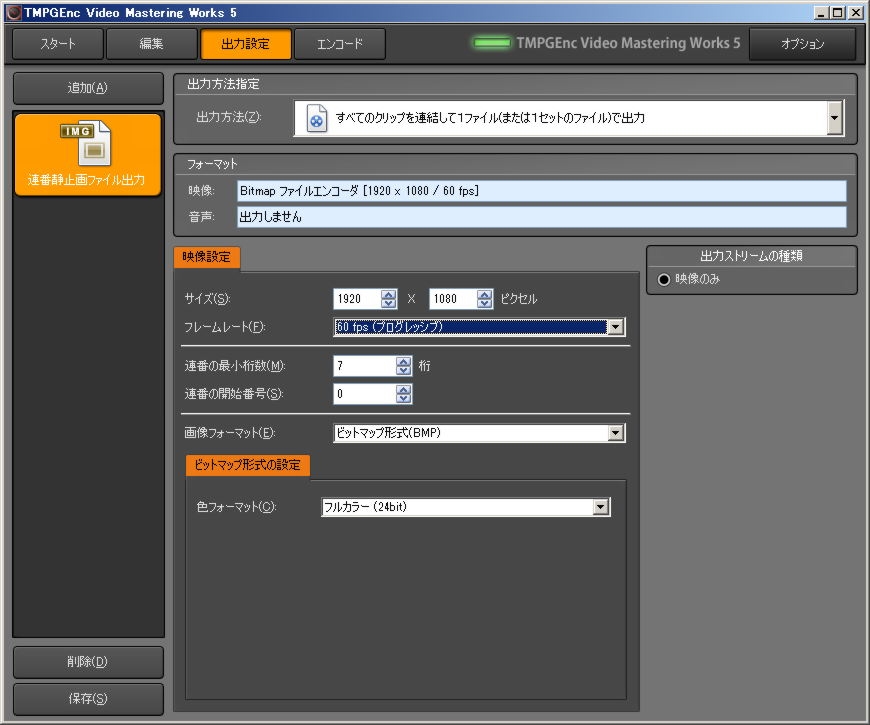
Task: Click the ピクセル unit label
Action: coord(519,299)
